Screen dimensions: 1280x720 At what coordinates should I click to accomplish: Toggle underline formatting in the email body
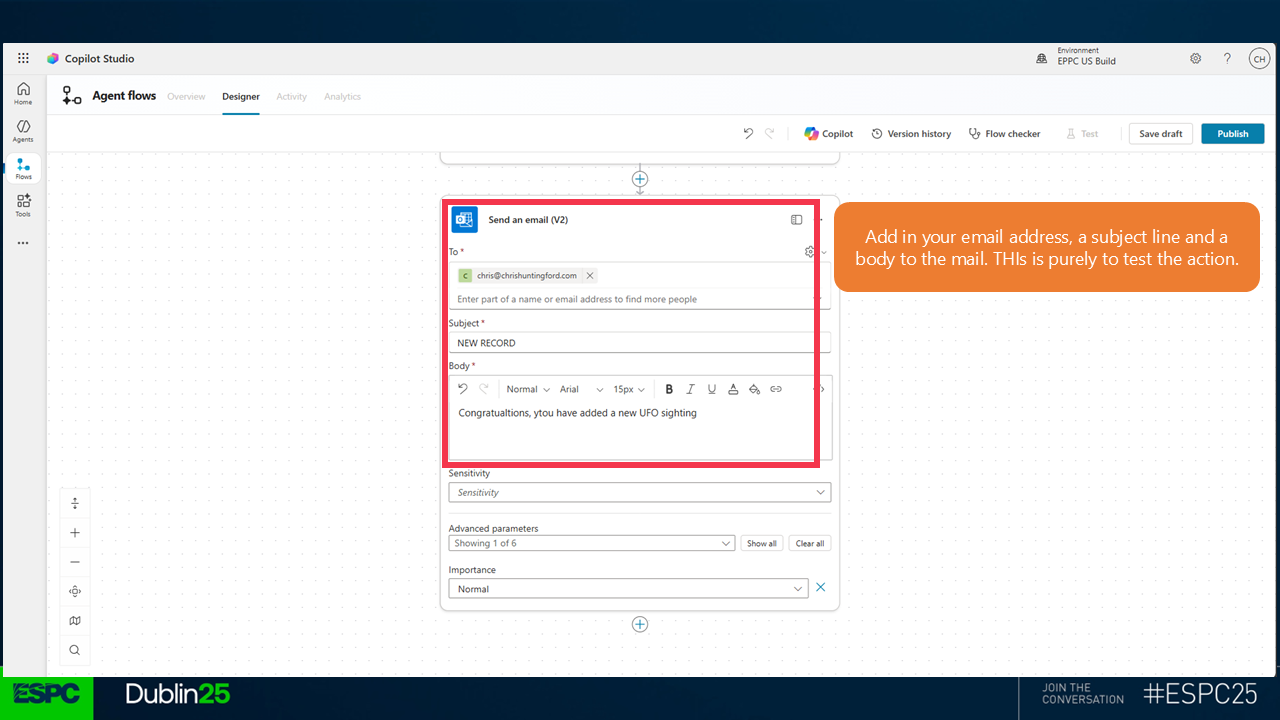coord(712,389)
